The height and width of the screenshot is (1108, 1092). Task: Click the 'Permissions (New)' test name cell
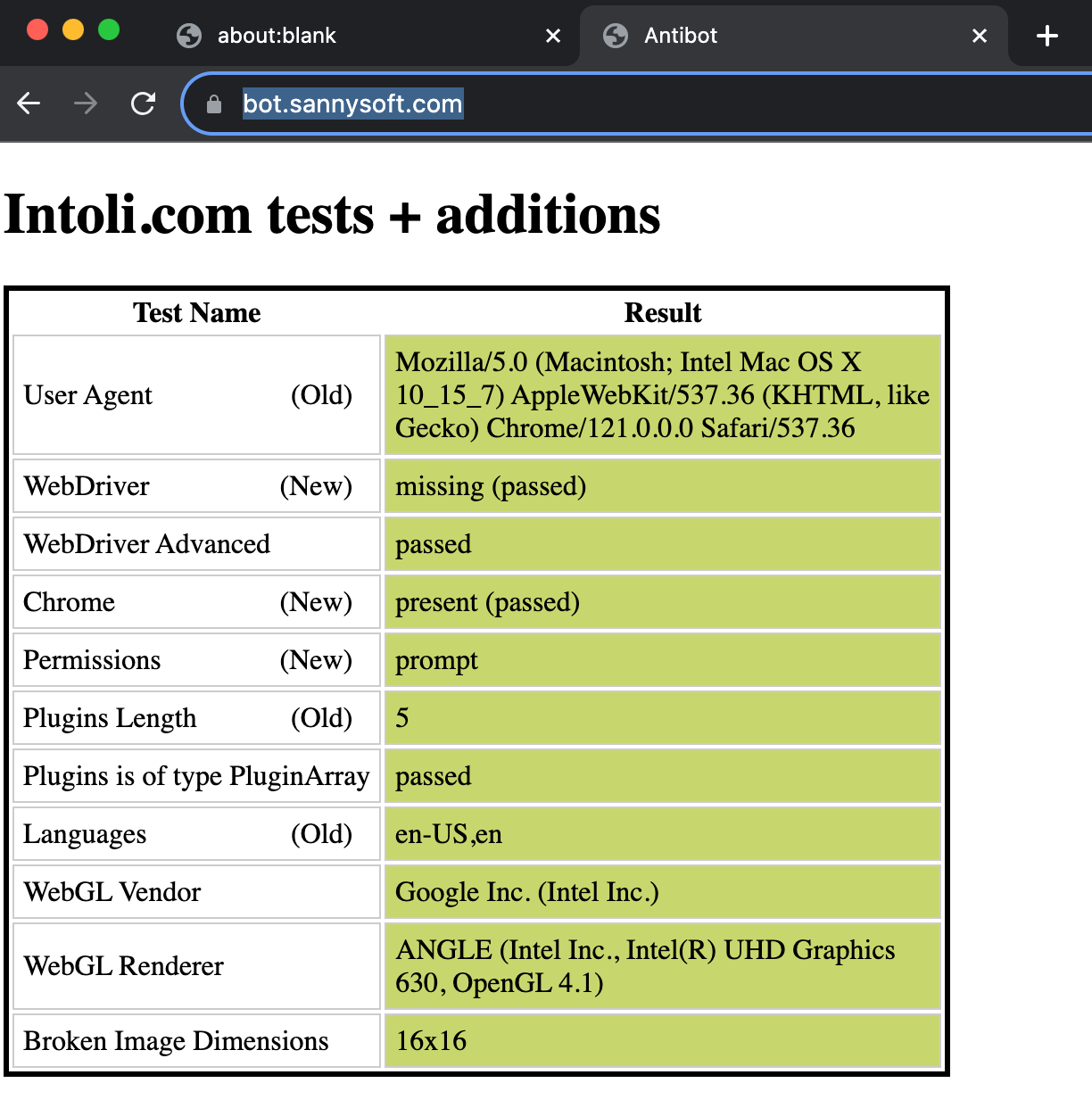197,660
